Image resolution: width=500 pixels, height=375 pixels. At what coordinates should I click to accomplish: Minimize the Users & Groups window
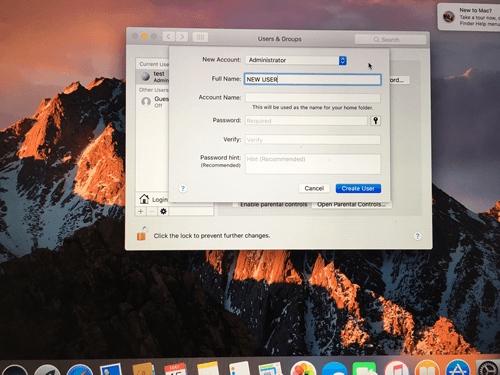click(x=144, y=36)
